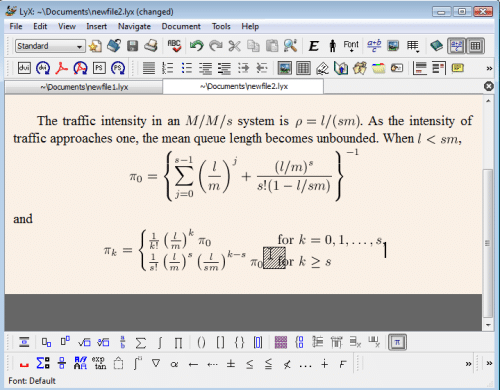Open the dots panel dropdown
Screen dimensions: 500x390
pyautogui.click(x=305, y=365)
